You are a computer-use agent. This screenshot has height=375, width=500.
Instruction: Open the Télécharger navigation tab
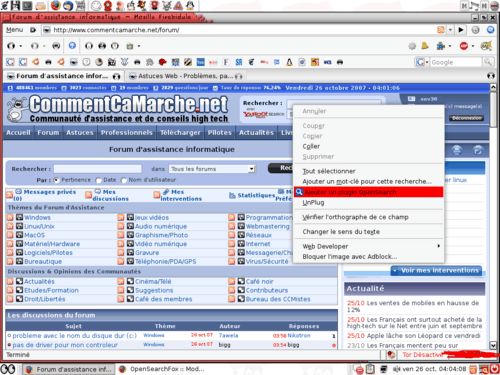click(180, 133)
